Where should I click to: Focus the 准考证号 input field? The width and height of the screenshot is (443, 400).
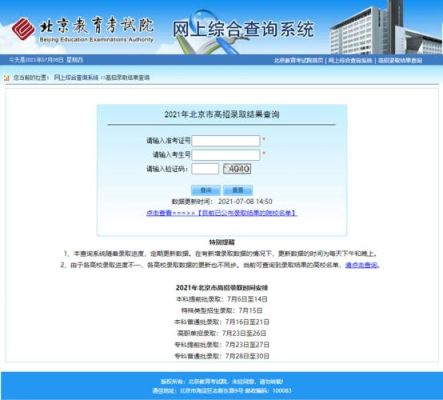coord(226,141)
